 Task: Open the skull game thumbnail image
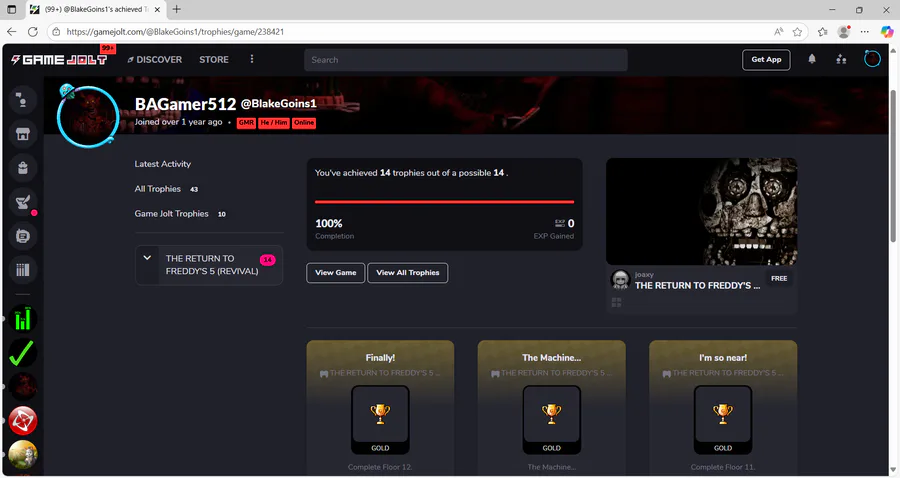coord(701,211)
